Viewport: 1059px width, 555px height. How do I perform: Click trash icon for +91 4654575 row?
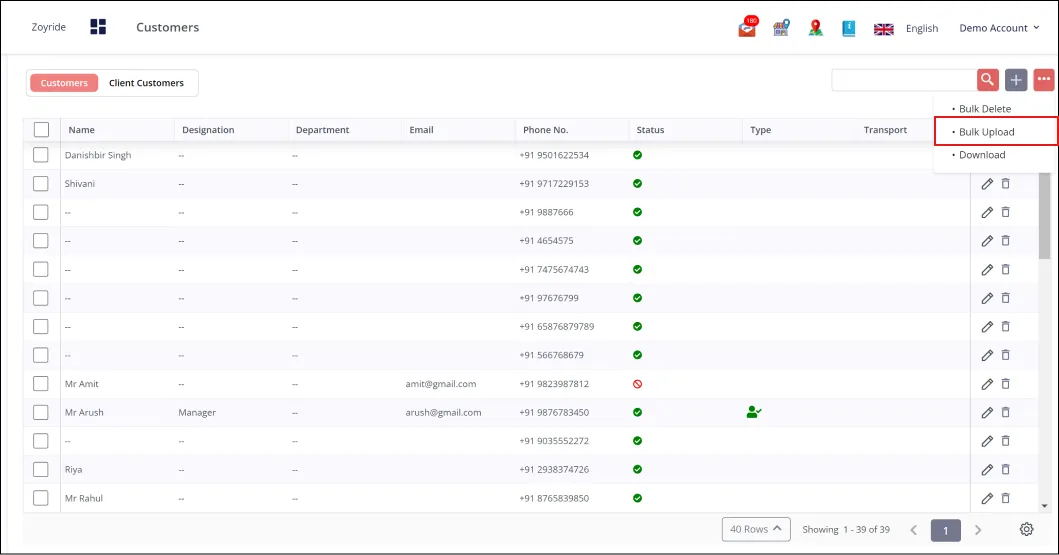(1006, 240)
